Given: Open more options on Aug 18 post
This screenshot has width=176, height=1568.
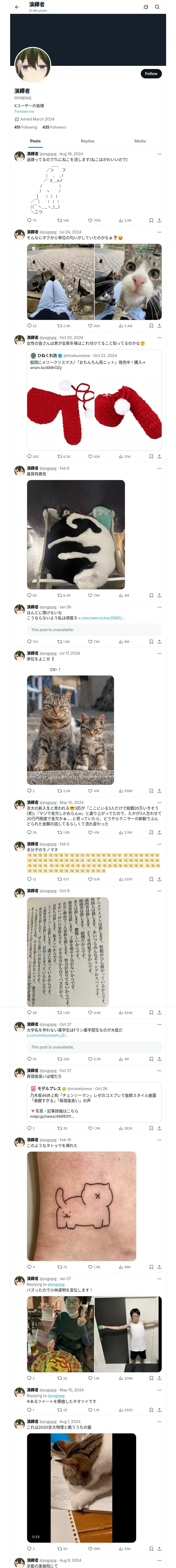Looking at the screenshot, I should pos(159,154).
